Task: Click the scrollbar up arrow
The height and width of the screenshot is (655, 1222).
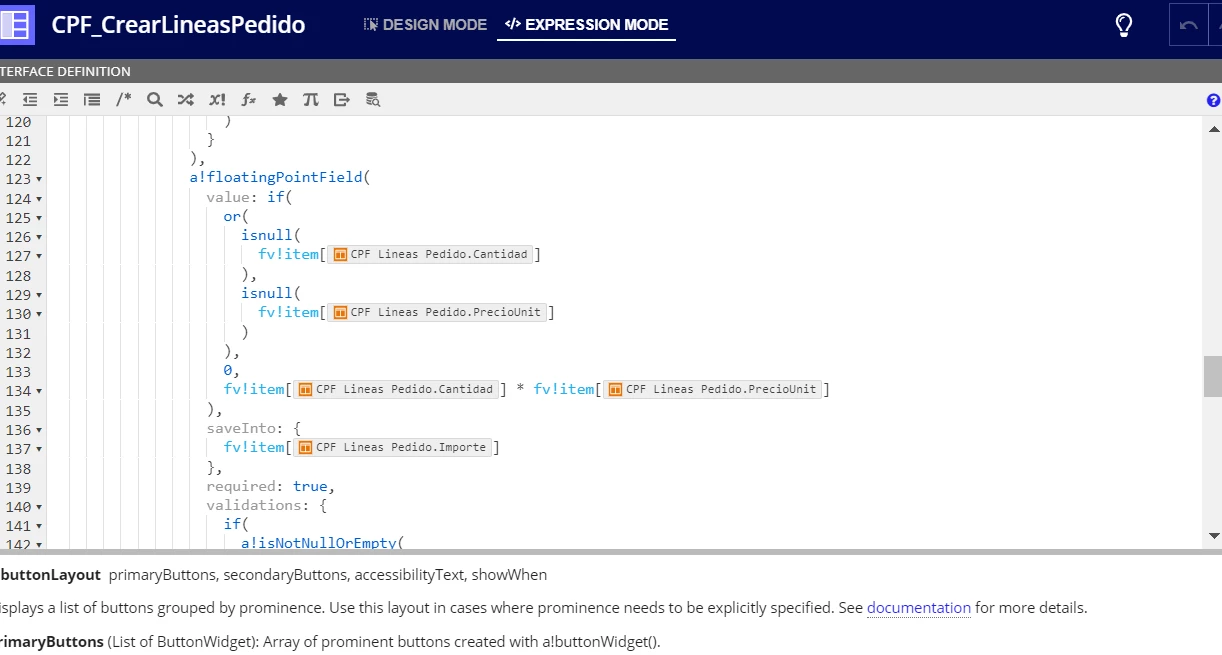Action: (x=1214, y=129)
